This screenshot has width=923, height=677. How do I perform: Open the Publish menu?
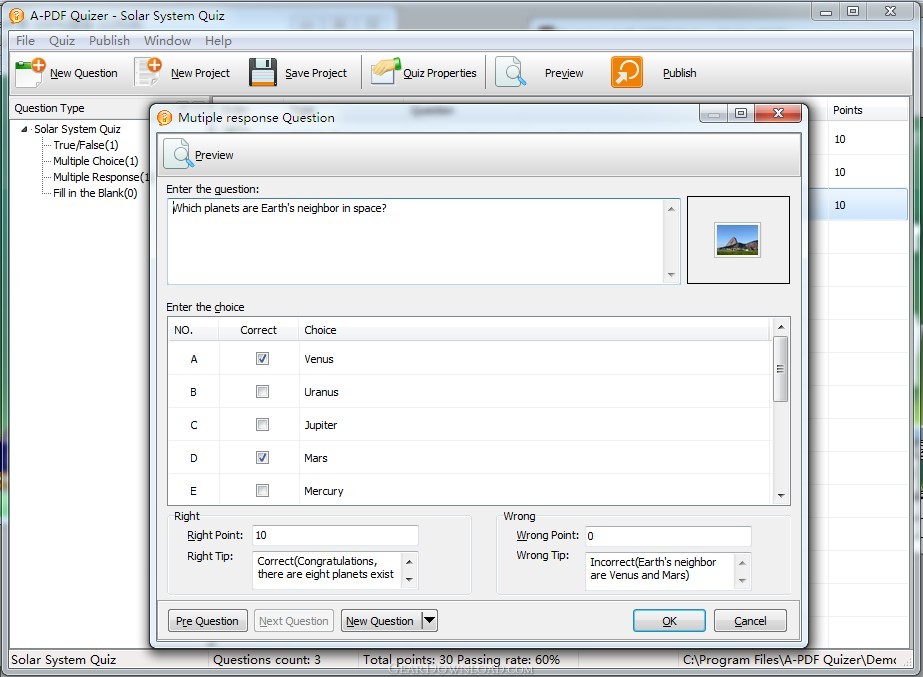[109, 41]
